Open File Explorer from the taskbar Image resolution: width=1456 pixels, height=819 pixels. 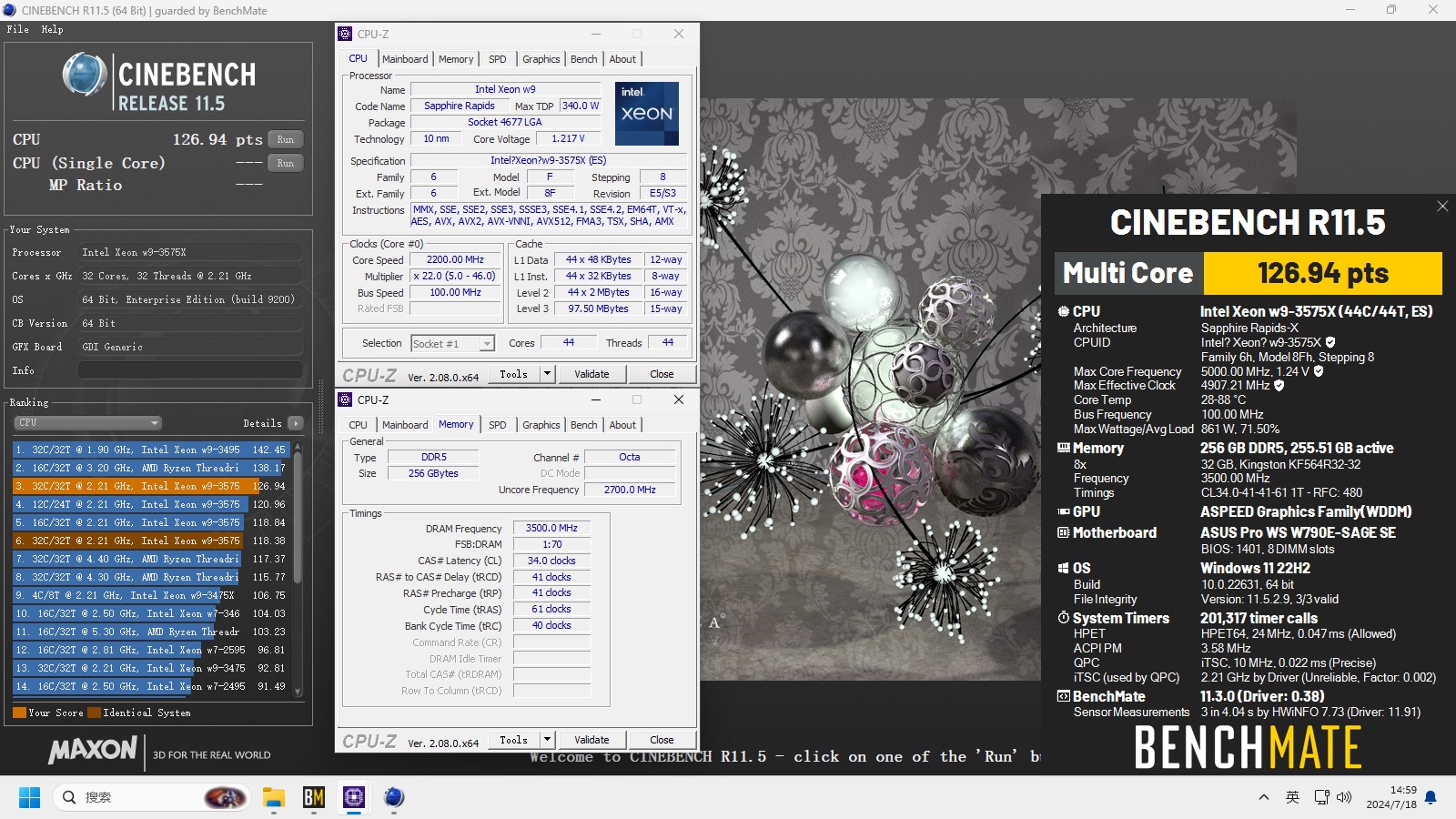point(274,797)
